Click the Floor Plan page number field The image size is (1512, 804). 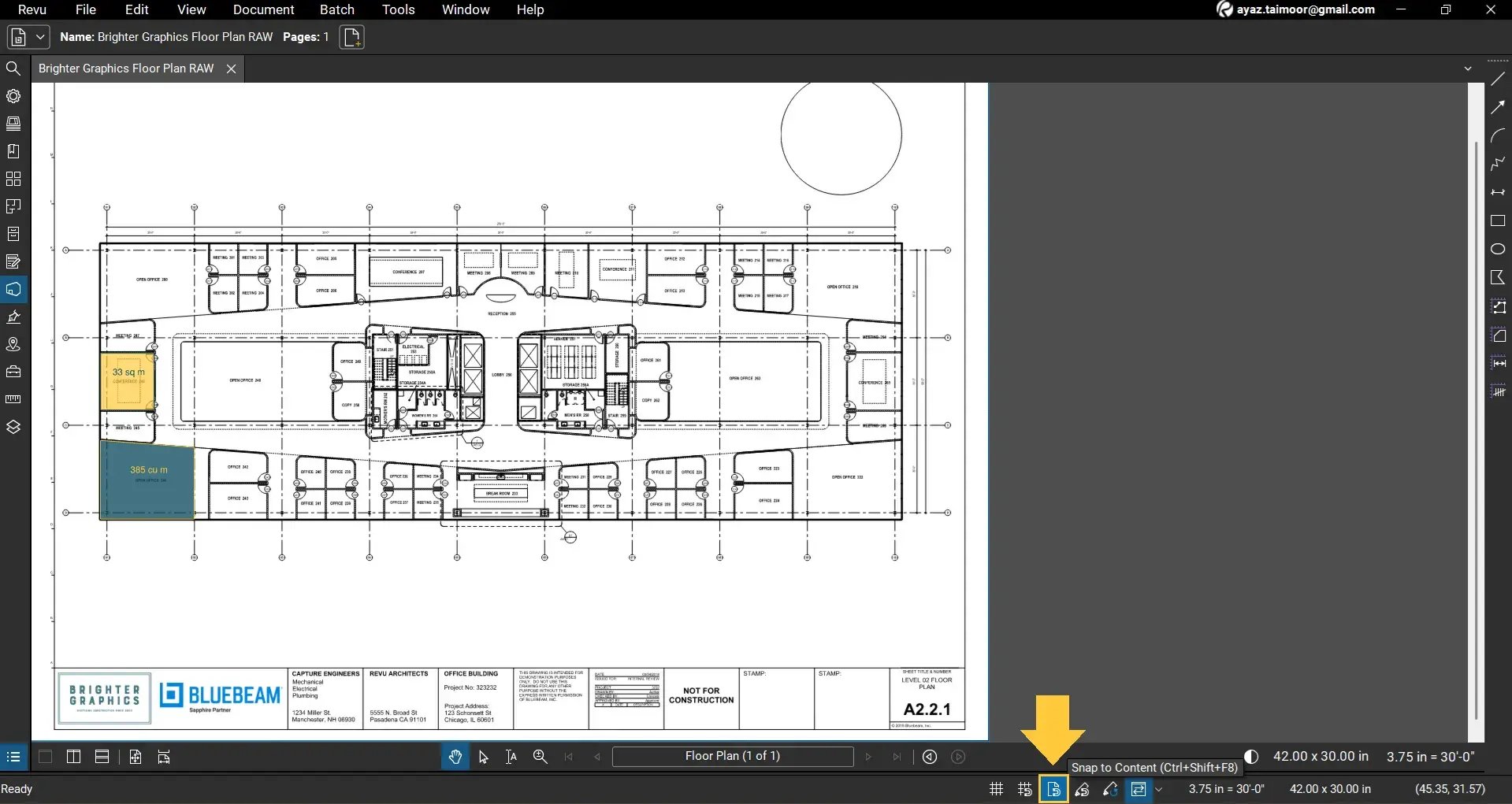coord(732,757)
